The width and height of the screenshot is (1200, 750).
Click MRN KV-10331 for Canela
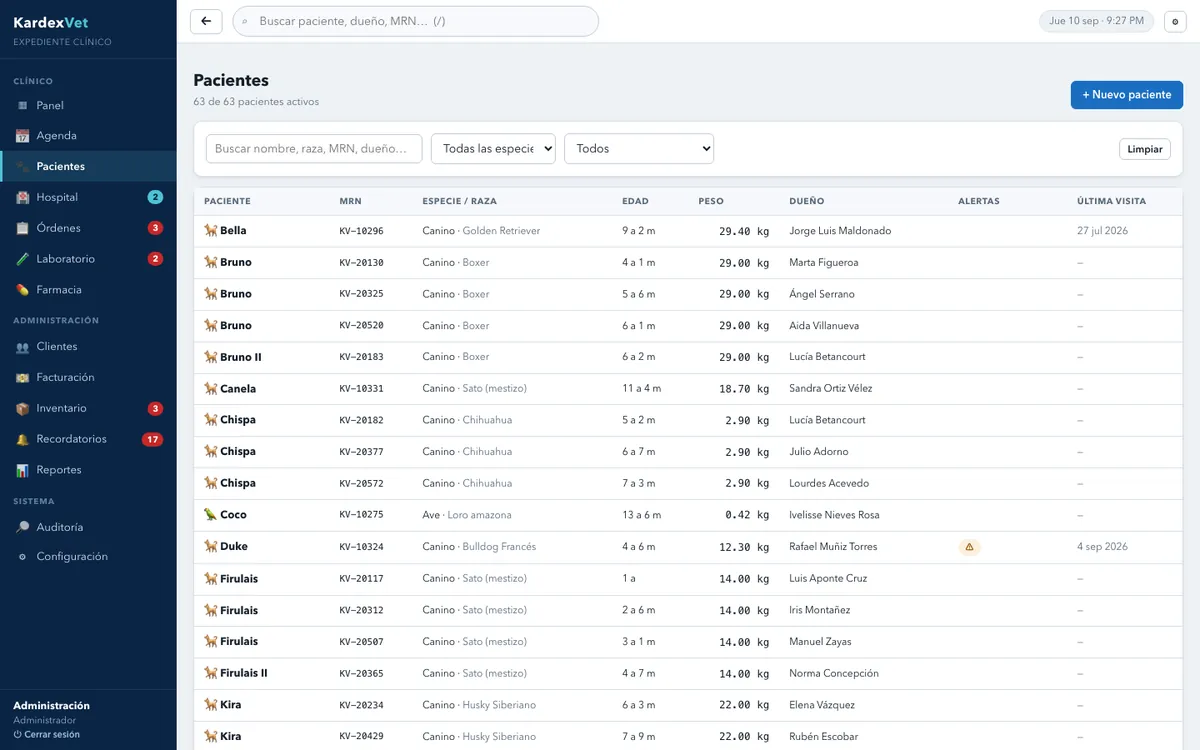(361, 389)
